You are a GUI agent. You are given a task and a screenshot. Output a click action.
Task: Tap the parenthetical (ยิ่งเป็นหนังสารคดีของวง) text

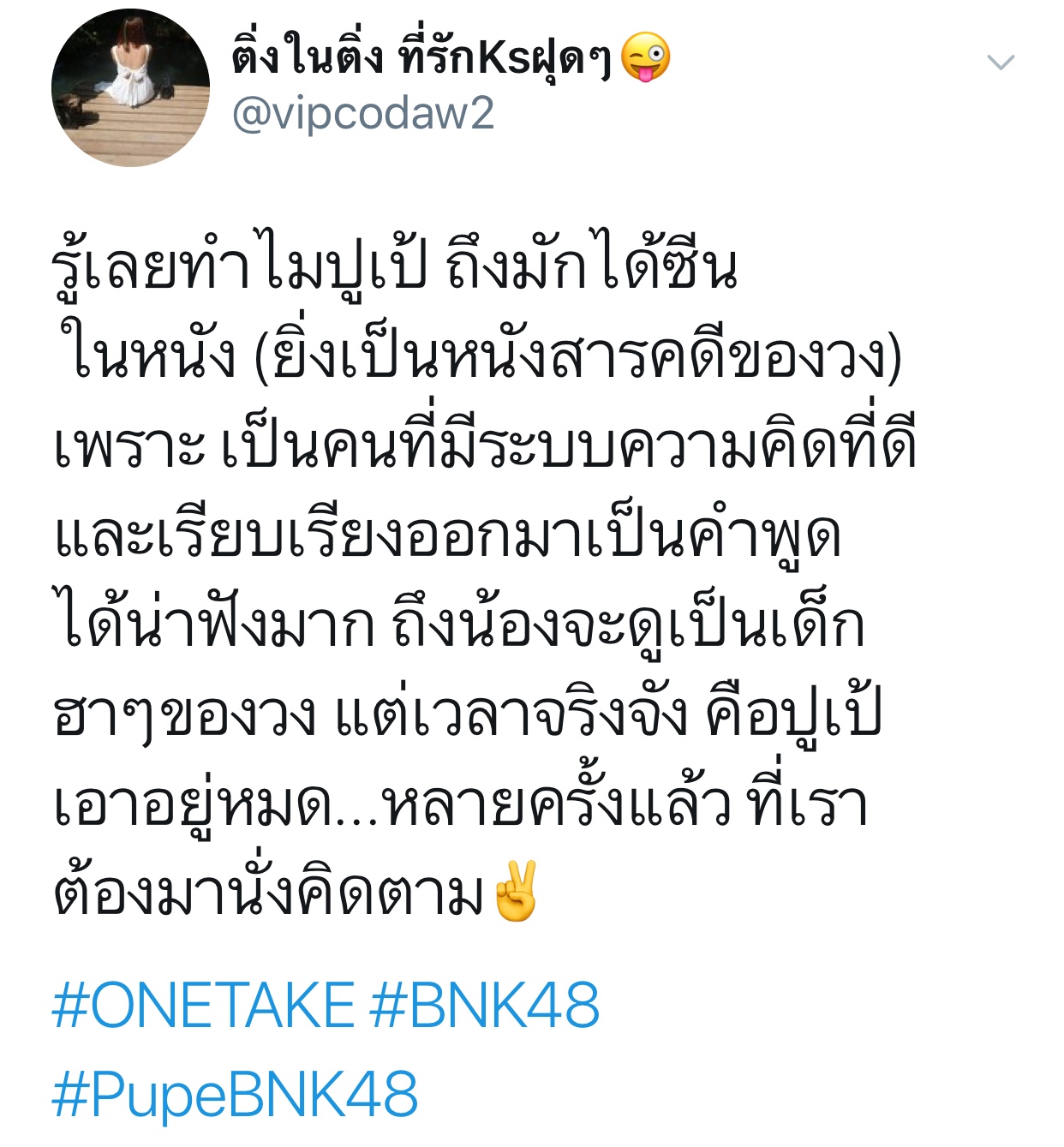(x=579, y=354)
